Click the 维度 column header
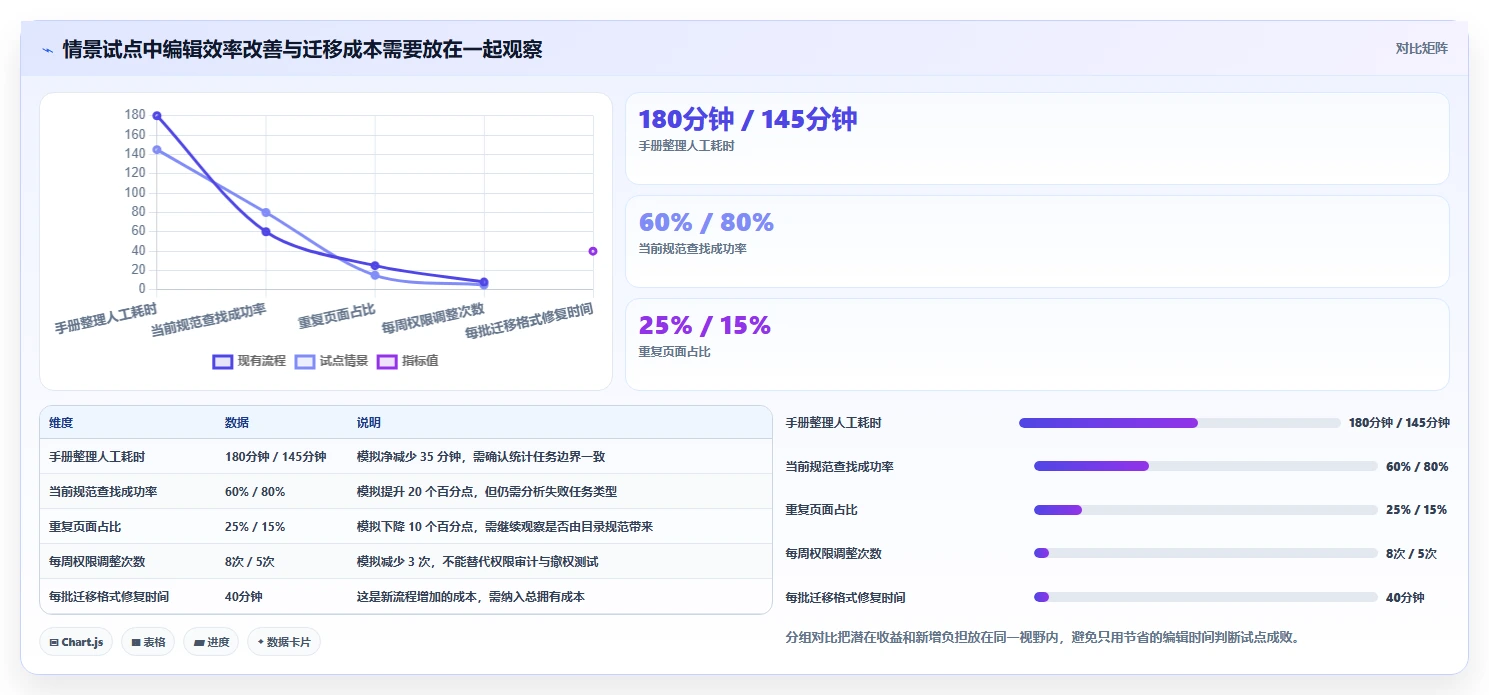Viewport: 1489px width, 695px height. coord(61,423)
